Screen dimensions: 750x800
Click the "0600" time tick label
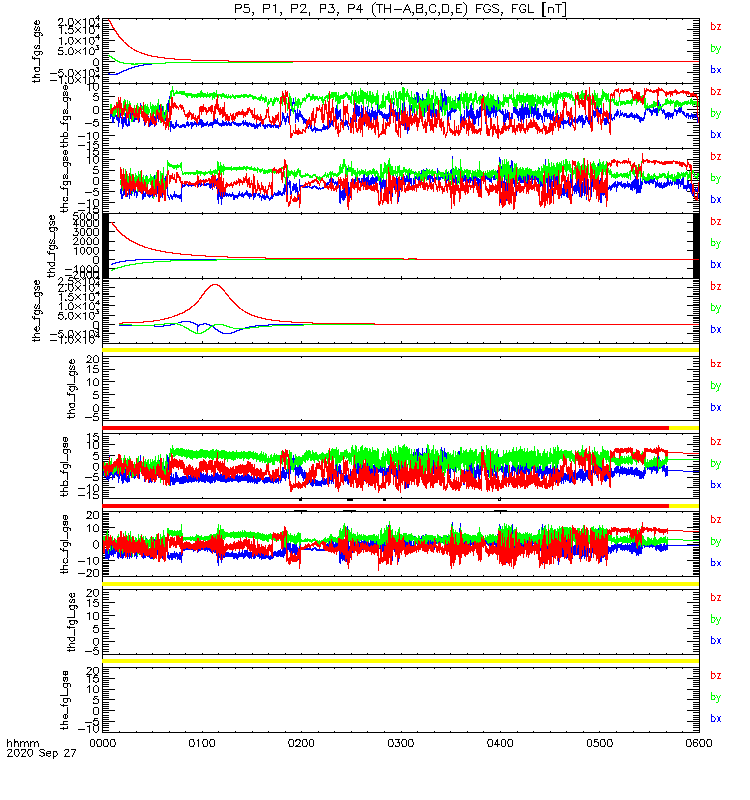(x=698, y=743)
